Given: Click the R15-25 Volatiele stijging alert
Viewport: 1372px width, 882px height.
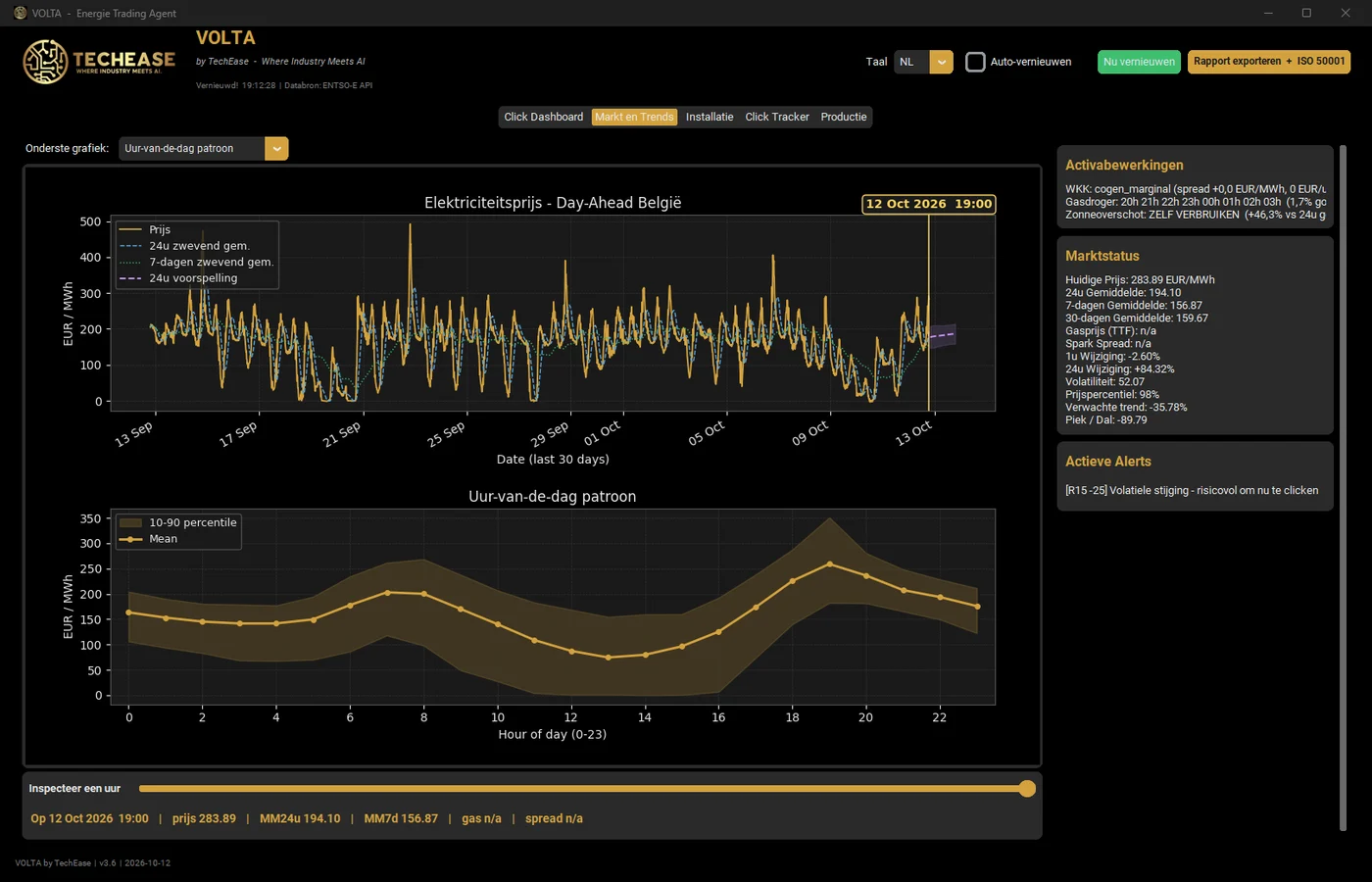Looking at the screenshot, I should [1192, 490].
